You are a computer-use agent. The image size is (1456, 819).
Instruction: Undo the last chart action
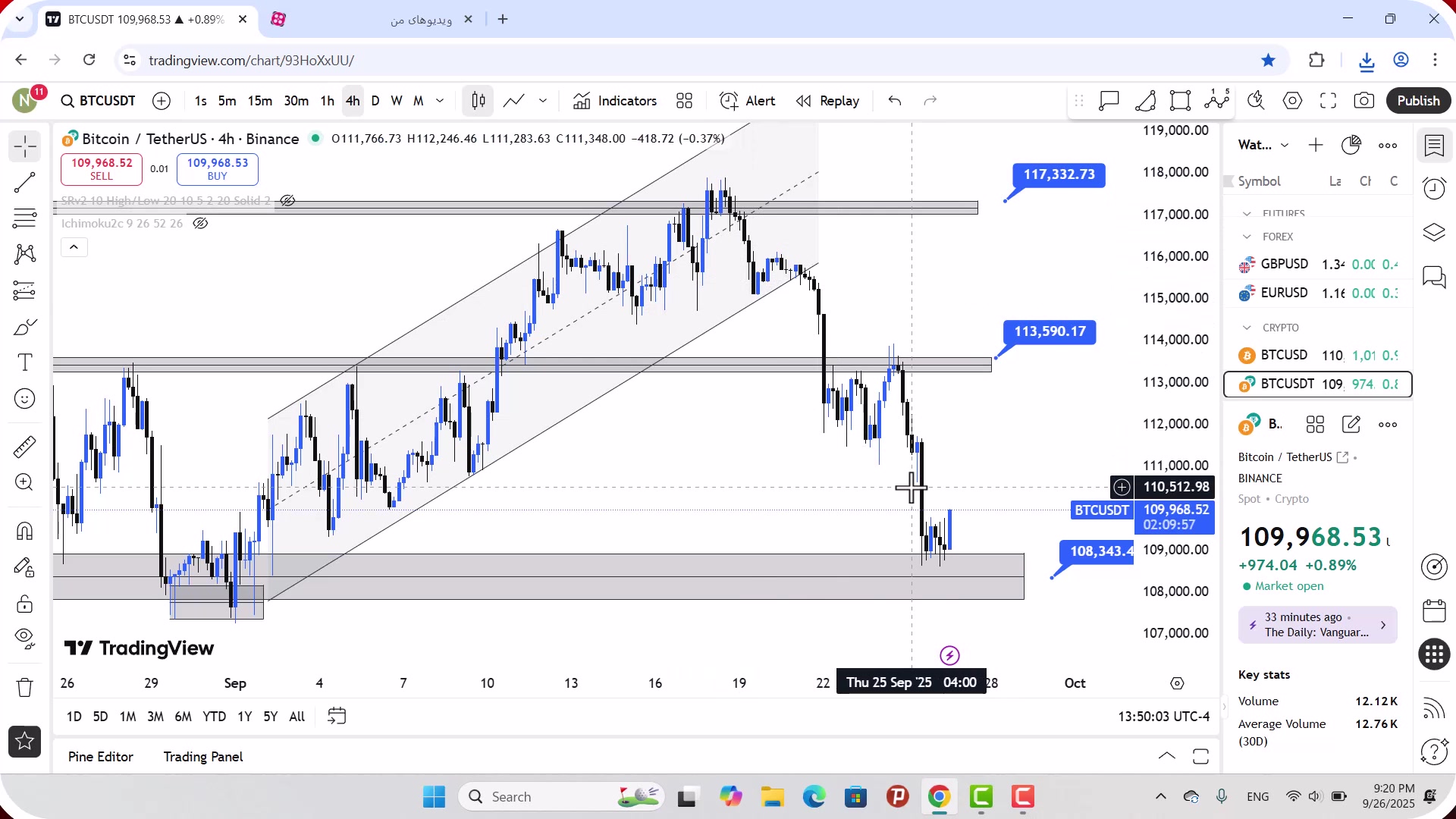[x=895, y=101]
